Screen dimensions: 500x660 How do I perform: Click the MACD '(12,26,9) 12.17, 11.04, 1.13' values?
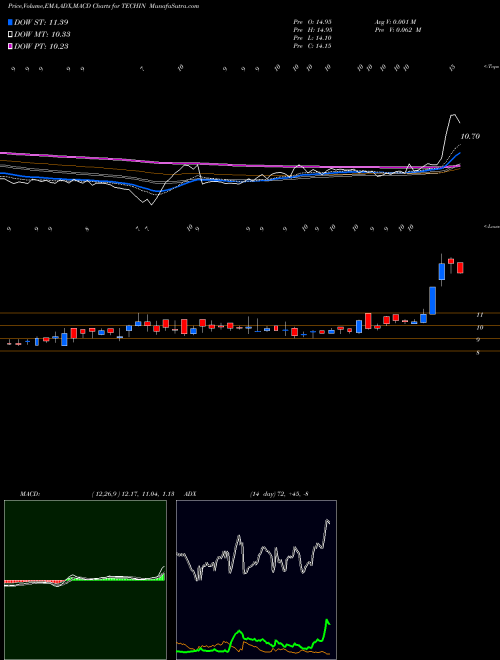click(x=133, y=494)
